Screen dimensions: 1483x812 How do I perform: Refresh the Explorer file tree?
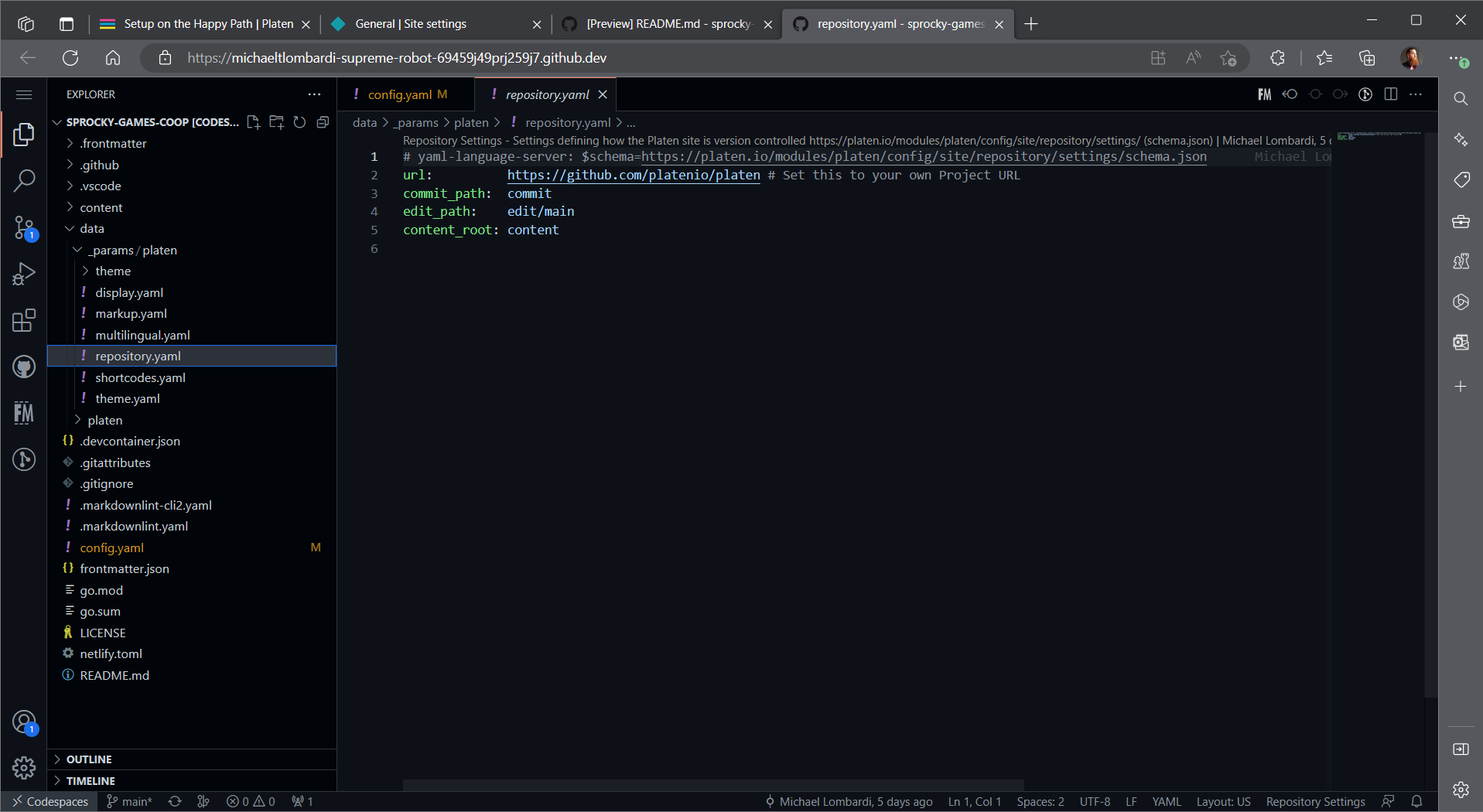click(299, 122)
